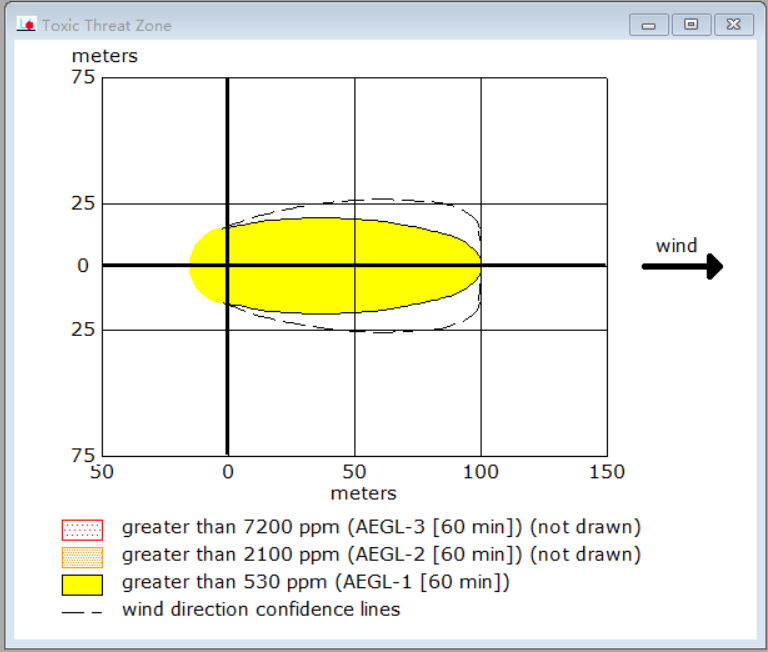Close the Toxic Threat Zone window
Image resolution: width=768 pixels, height=652 pixels.
(734, 25)
